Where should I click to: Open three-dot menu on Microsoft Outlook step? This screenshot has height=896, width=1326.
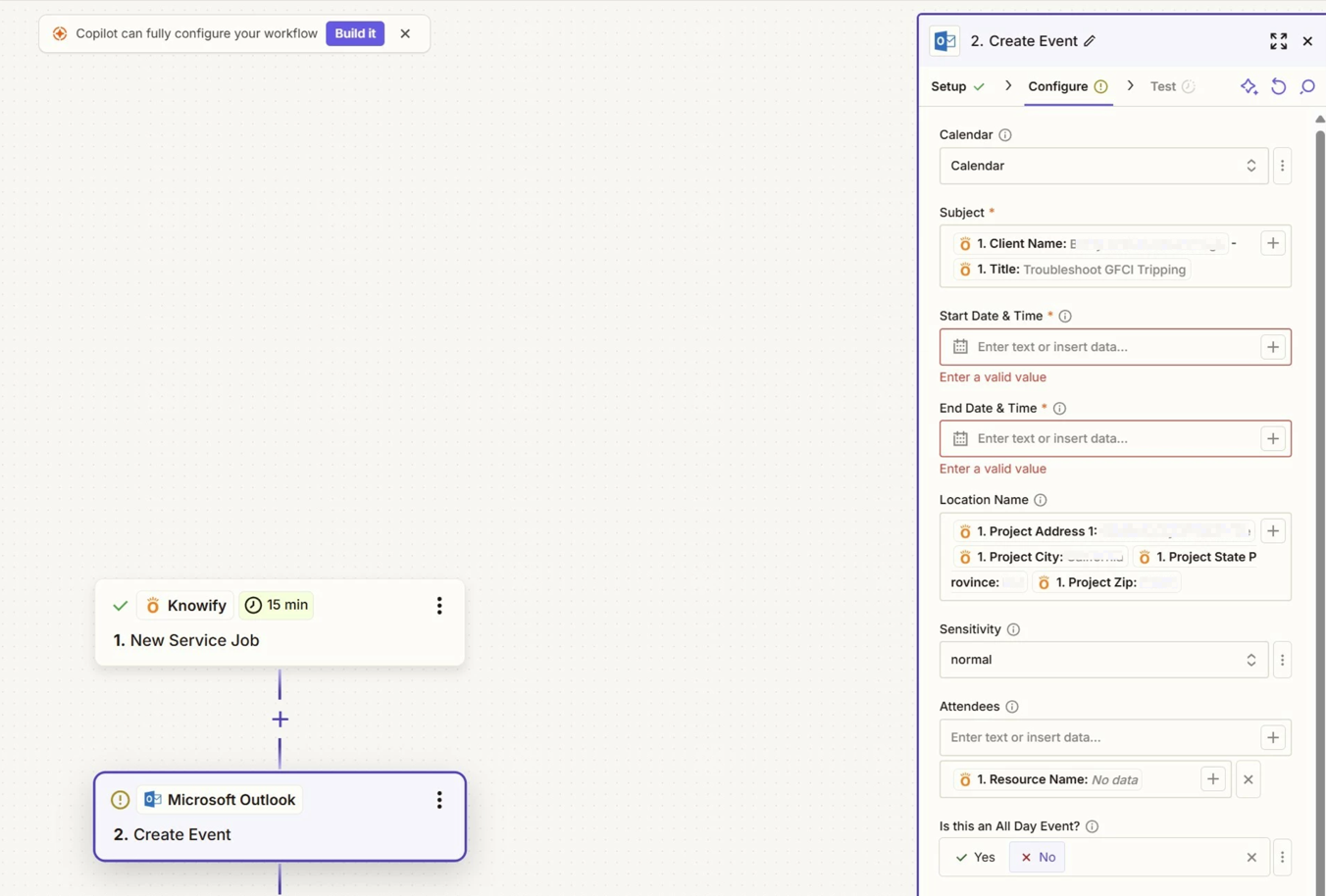pyautogui.click(x=439, y=800)
